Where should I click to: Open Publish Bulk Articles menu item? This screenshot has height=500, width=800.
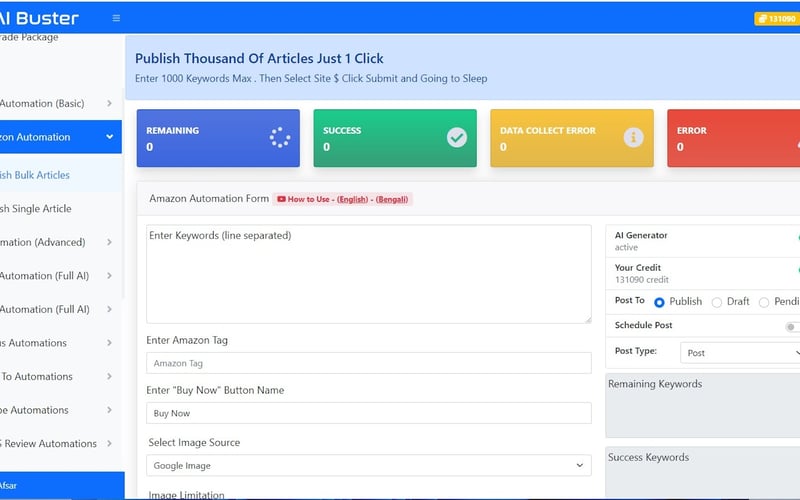point(61,175)
